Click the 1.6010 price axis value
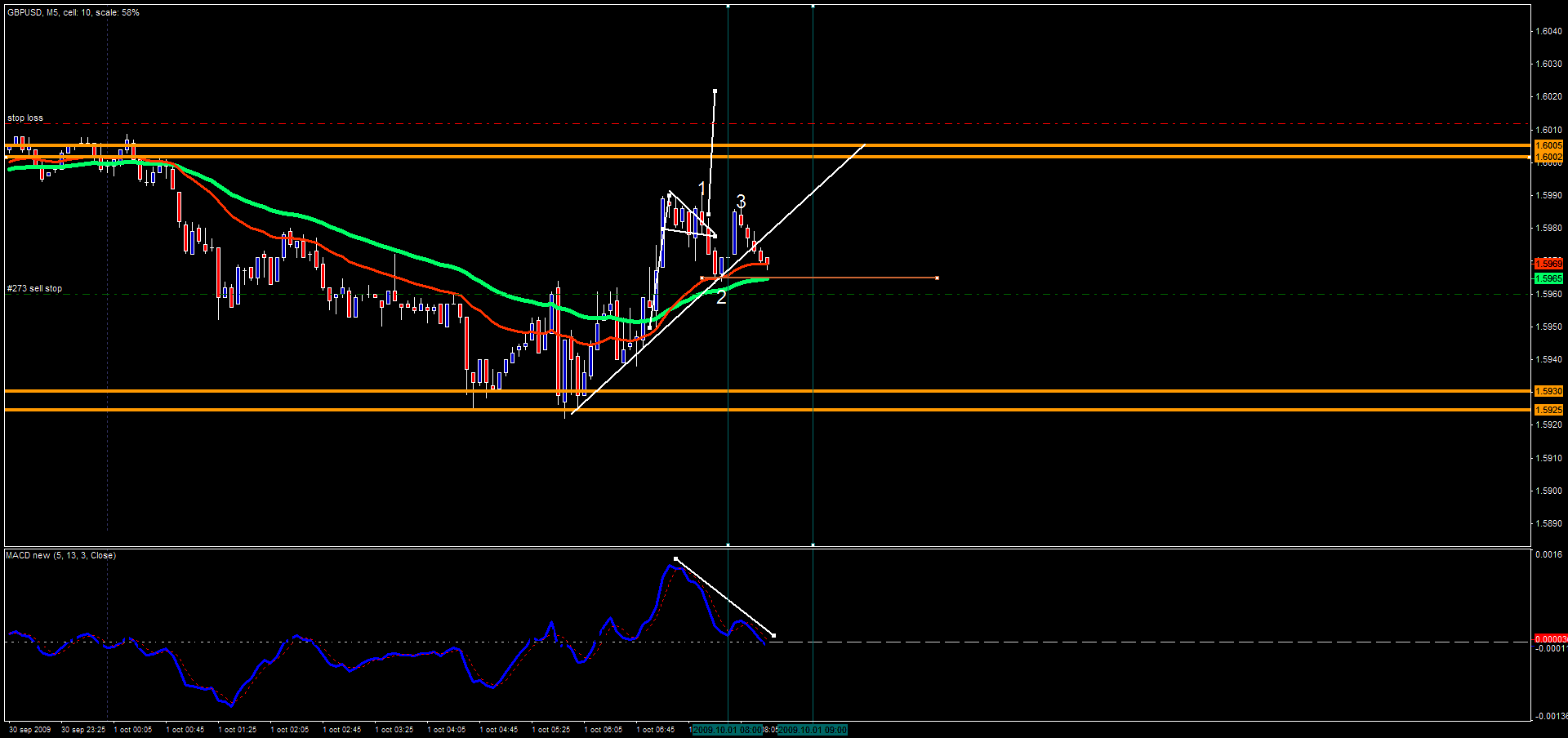The height and width of the screenshot is (738, 1568). coord(1549,130)
